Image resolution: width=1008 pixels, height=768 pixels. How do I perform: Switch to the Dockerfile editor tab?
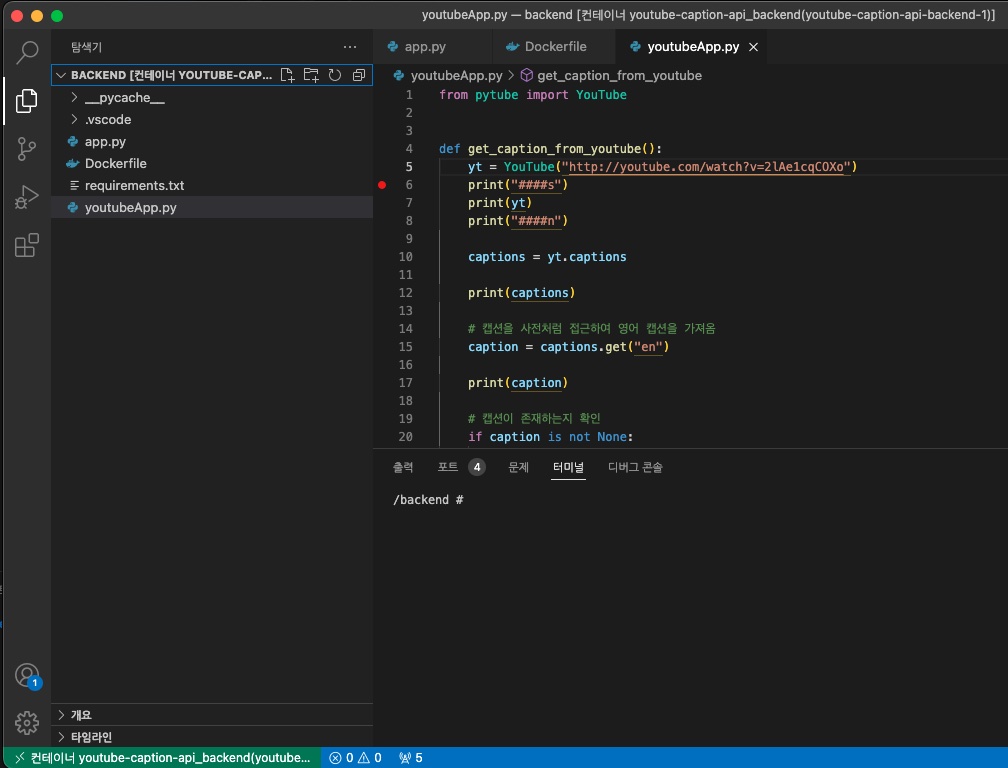pos(554,47)
